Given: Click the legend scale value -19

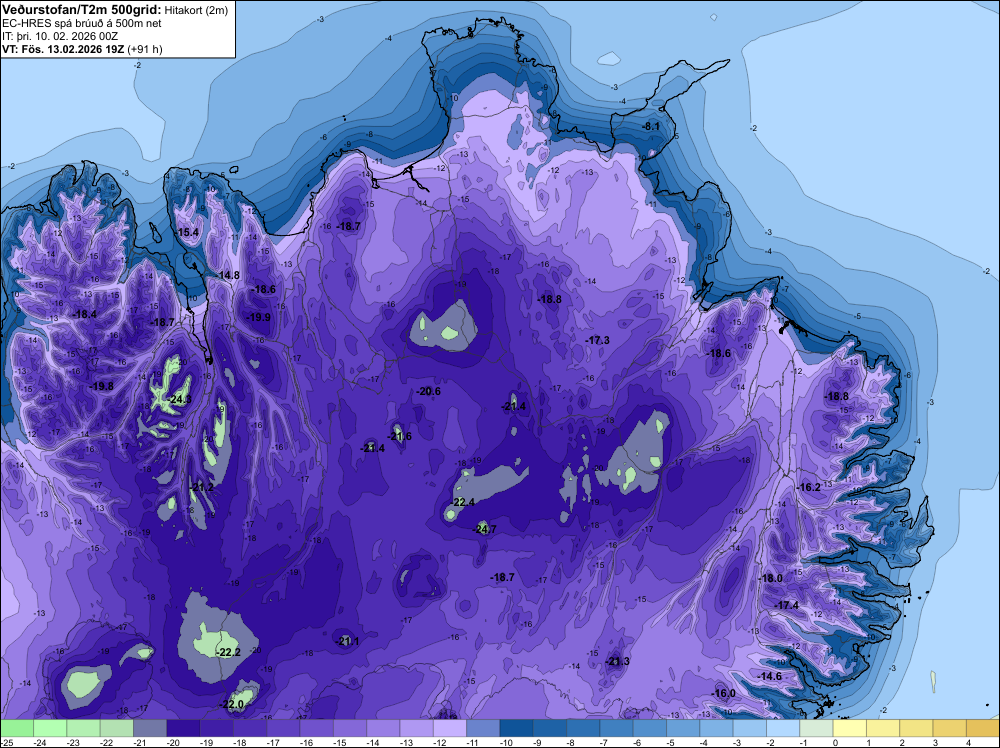Looking at the screenshot, I should coord(205,742).
